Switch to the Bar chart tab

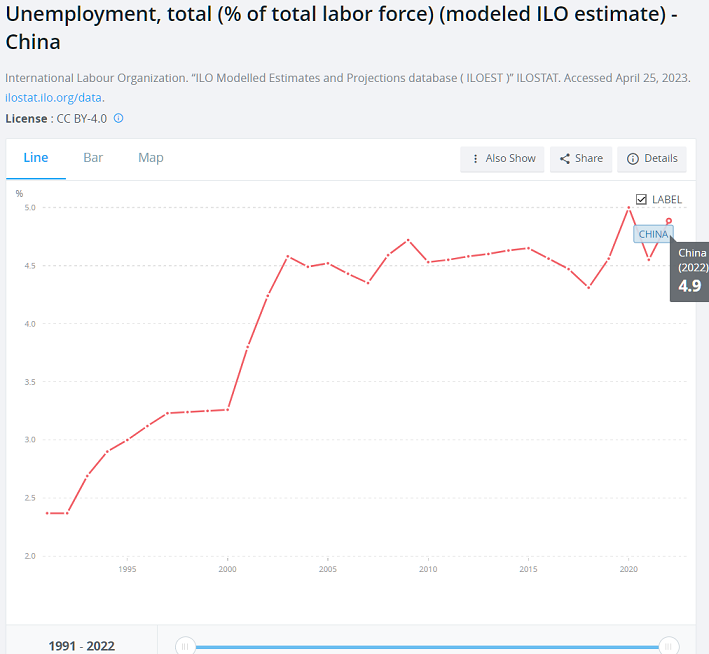93,158
